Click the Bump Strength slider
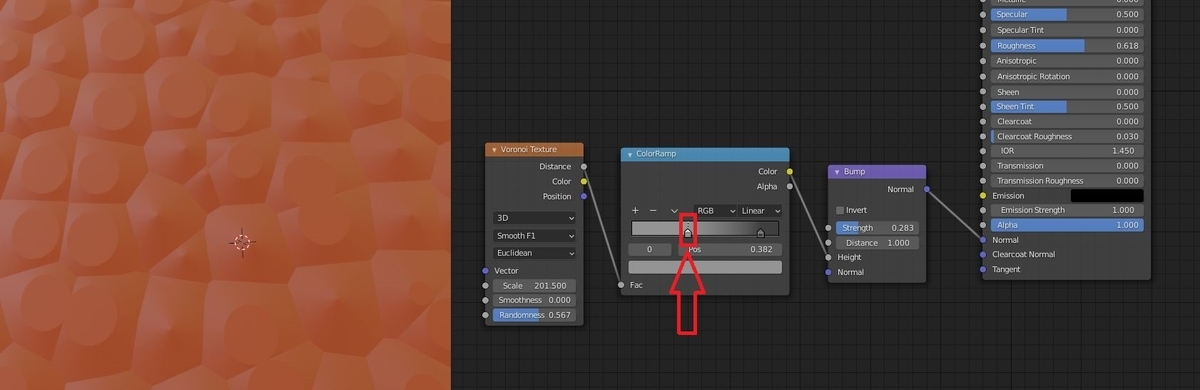The width and height of the screenshot is (1200, 390). click(x=877, y=228)
